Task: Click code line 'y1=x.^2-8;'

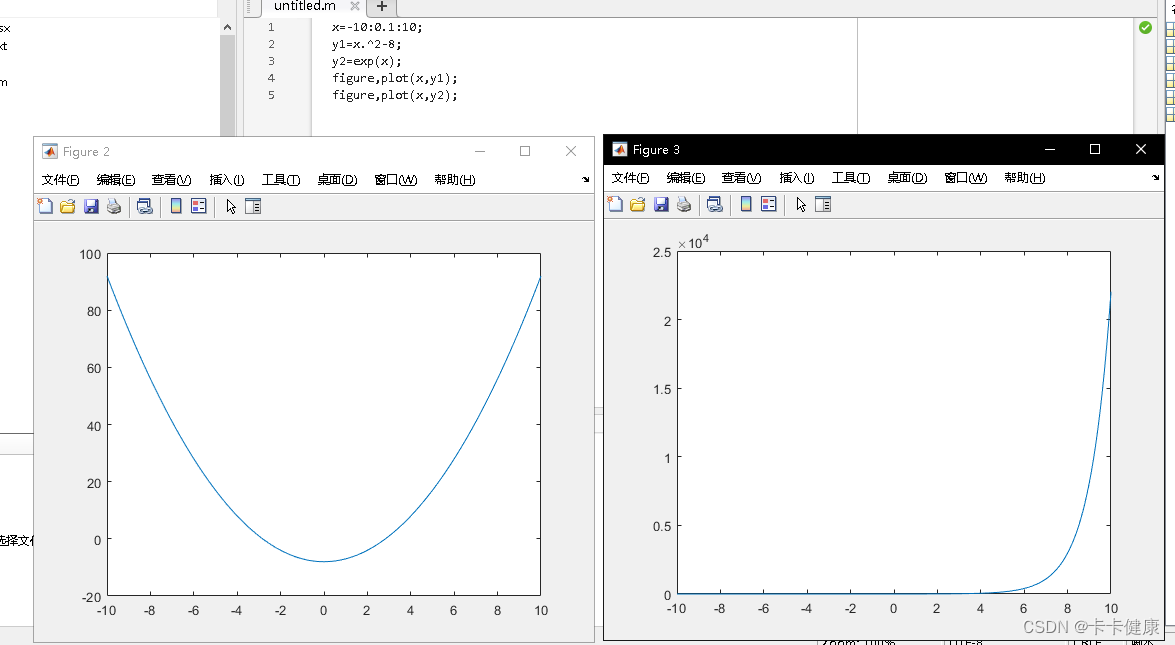Action: pos(366,44)
